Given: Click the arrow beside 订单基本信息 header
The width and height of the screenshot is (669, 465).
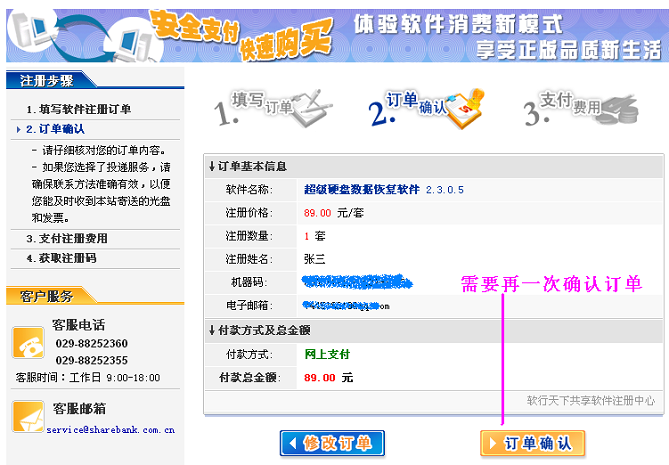Looking at the screenshot, I should [212, 166].
